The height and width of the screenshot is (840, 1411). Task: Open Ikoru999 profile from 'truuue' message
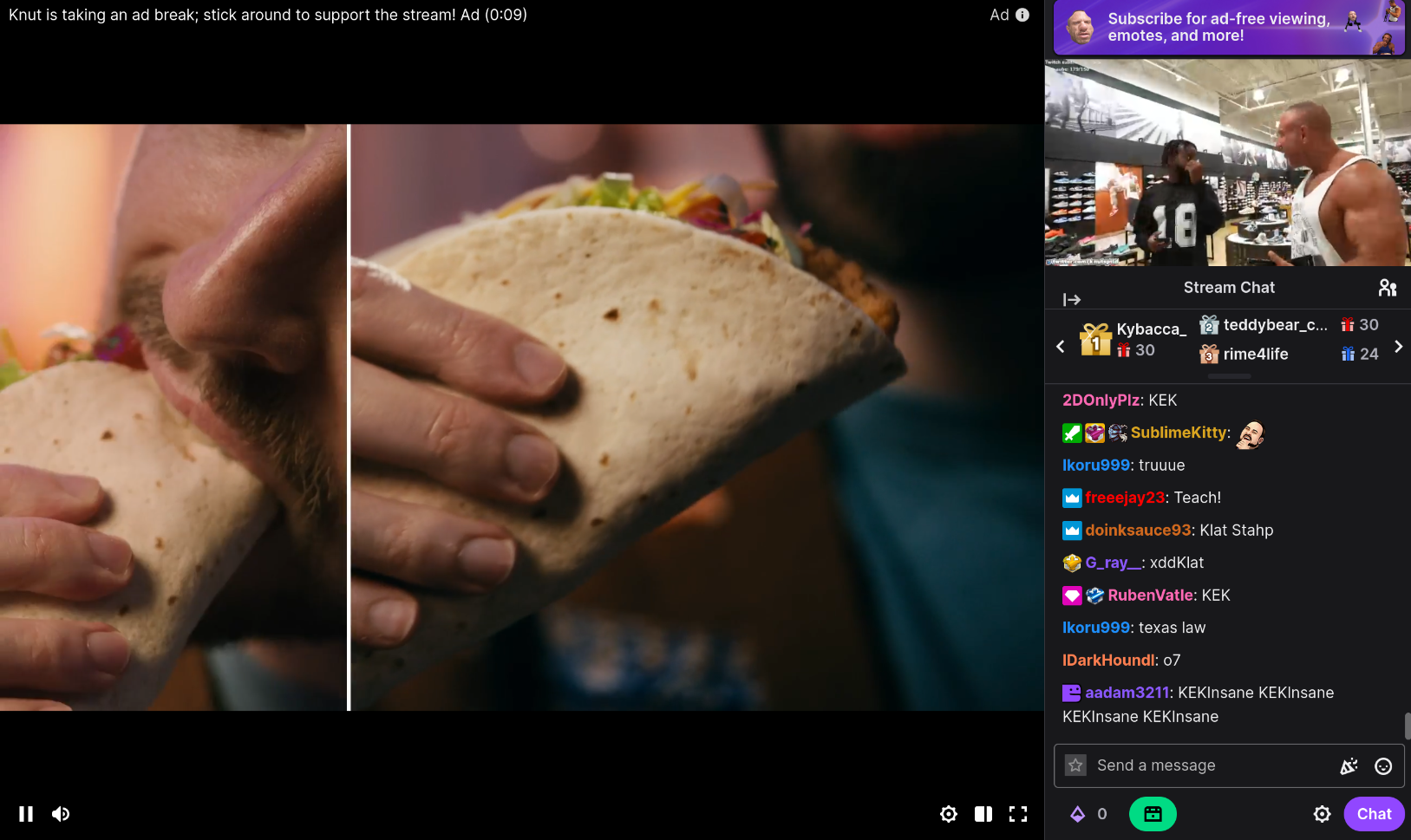1096,466
